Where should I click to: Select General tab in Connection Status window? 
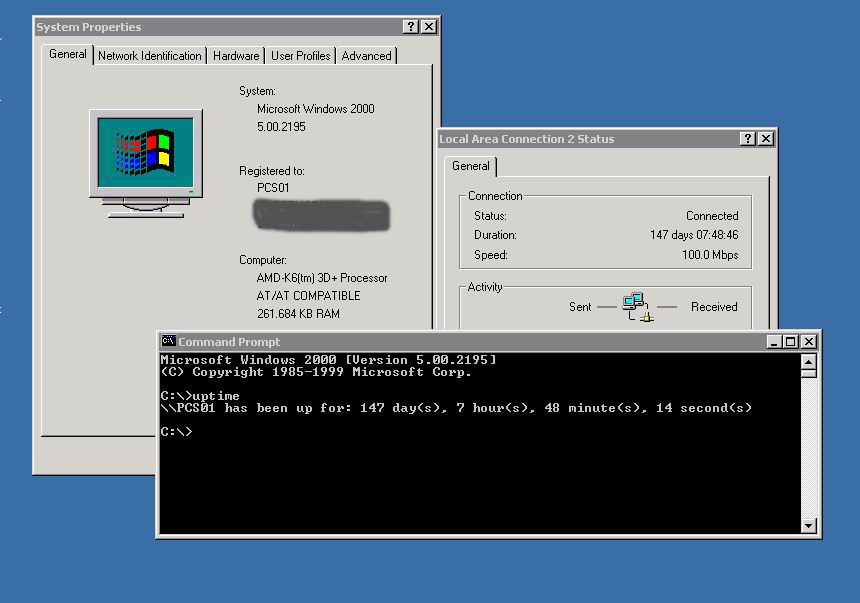(471, 166)
